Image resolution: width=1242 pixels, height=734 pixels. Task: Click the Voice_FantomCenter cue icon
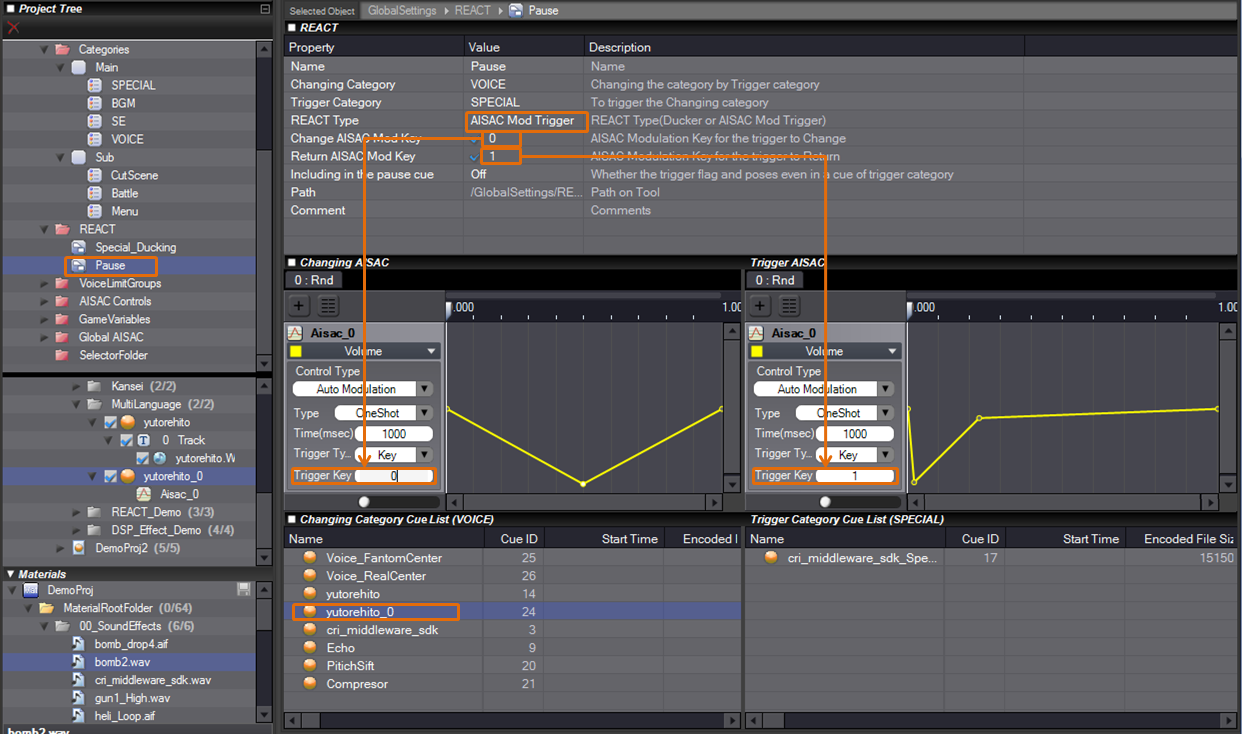[x=310, y=558]
